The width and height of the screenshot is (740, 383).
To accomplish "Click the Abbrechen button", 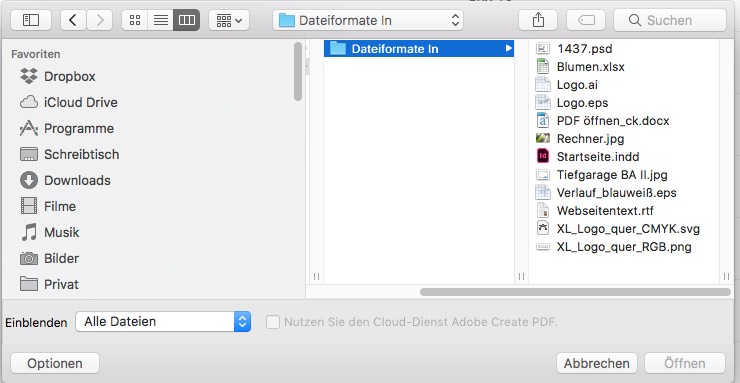I will click(x=597, y=363).
